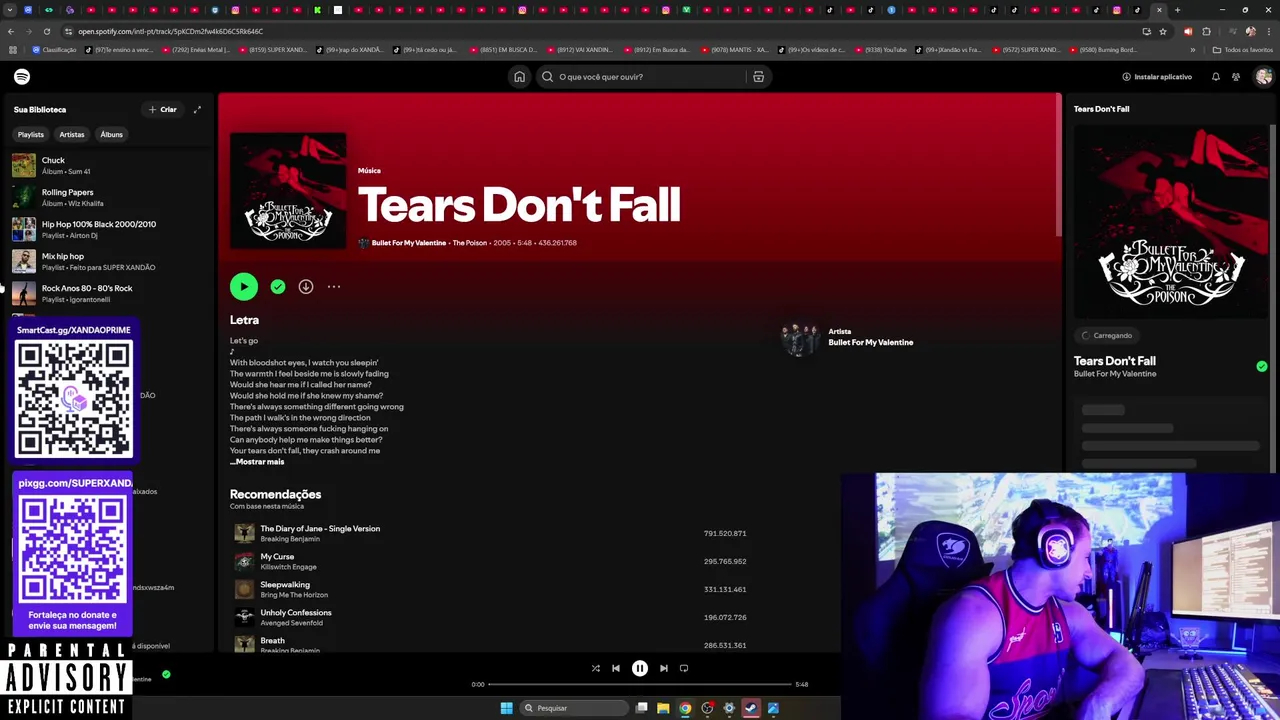Open the friends activity icon
1280x720 pixels.
click(1236, 77)
